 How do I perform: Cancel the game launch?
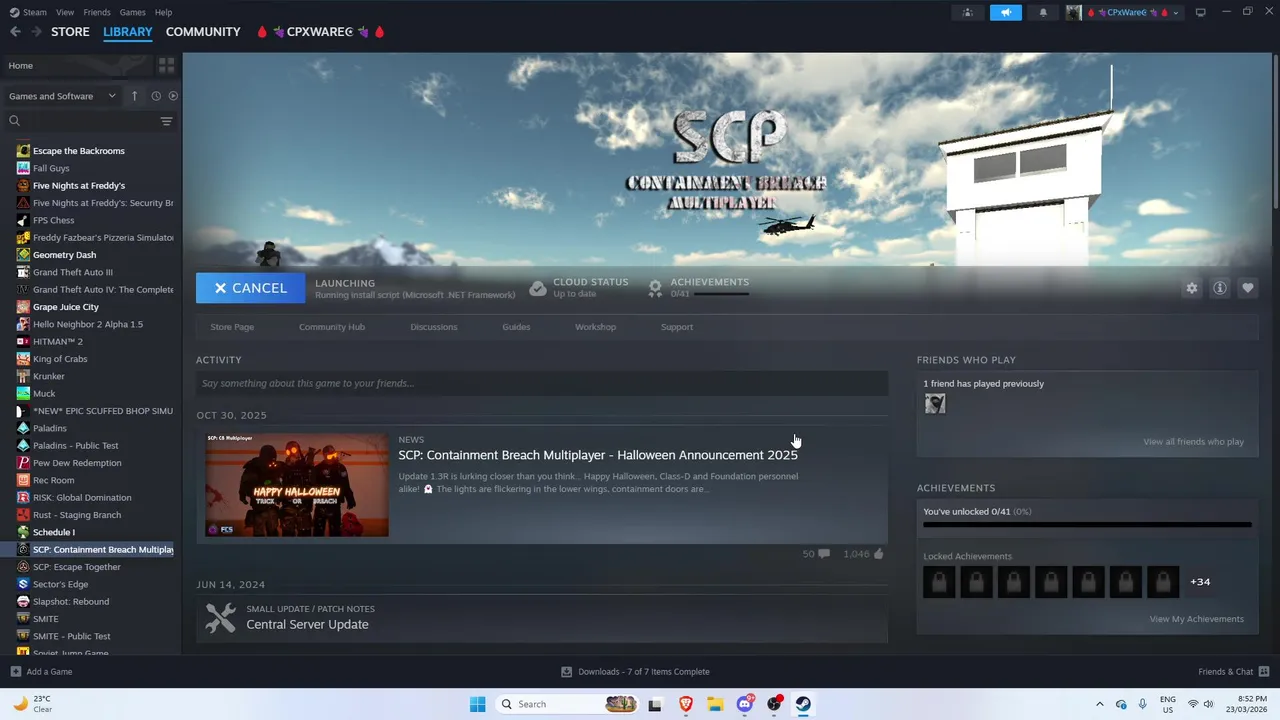tap(251, 288)
